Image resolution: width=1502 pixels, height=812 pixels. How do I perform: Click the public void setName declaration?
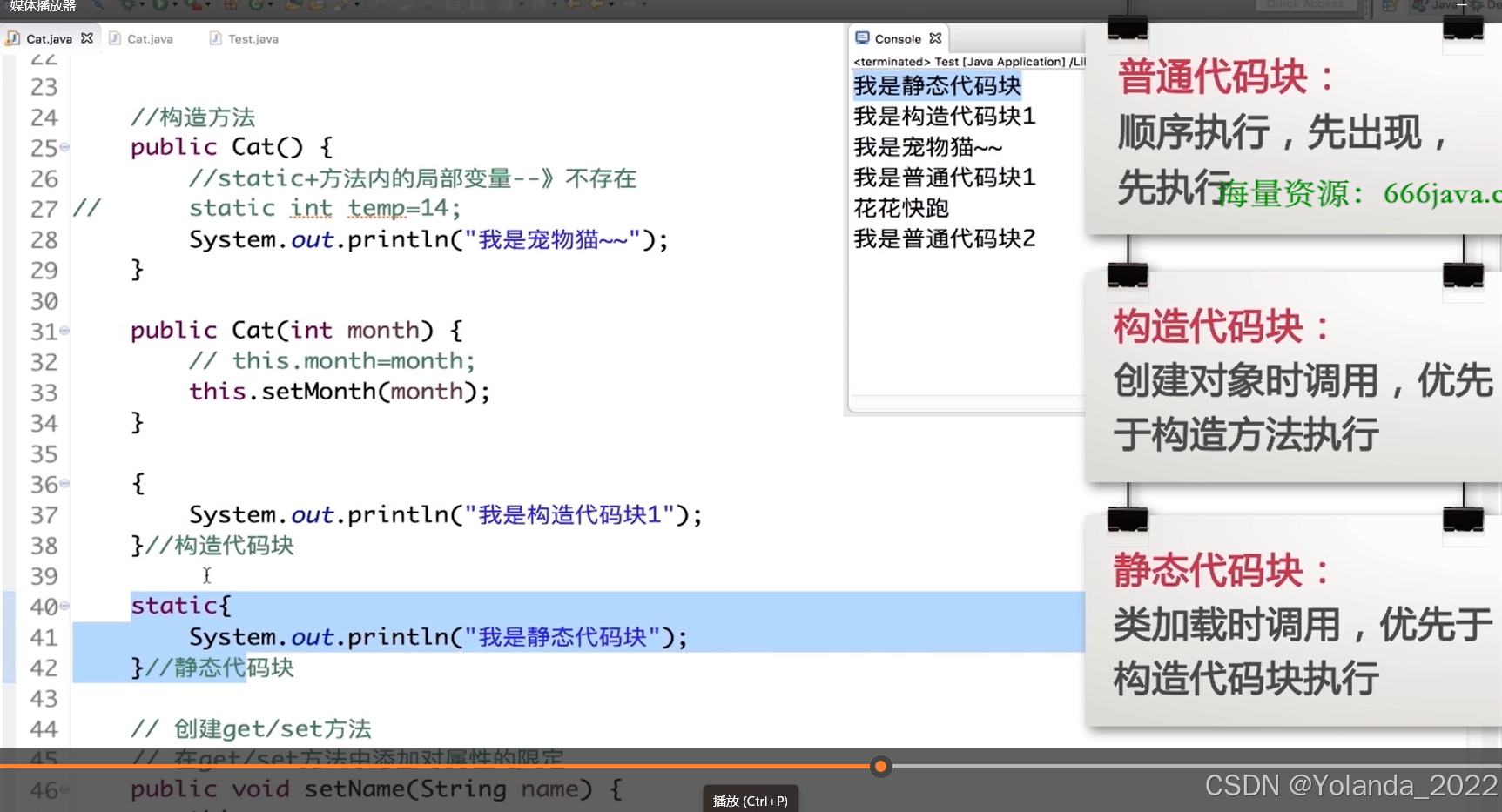coord(376,789)
